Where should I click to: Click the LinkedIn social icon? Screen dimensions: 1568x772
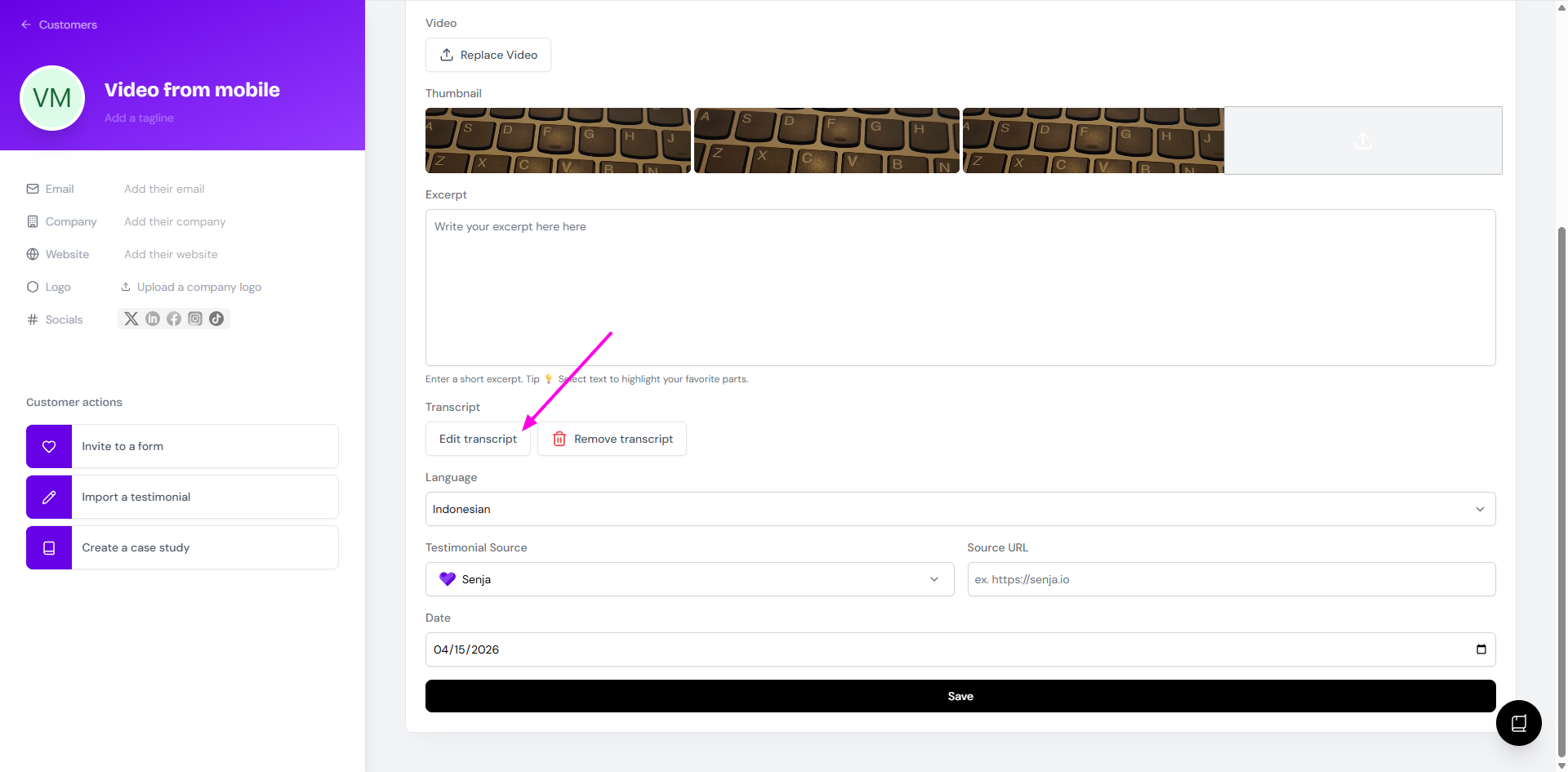153,319
